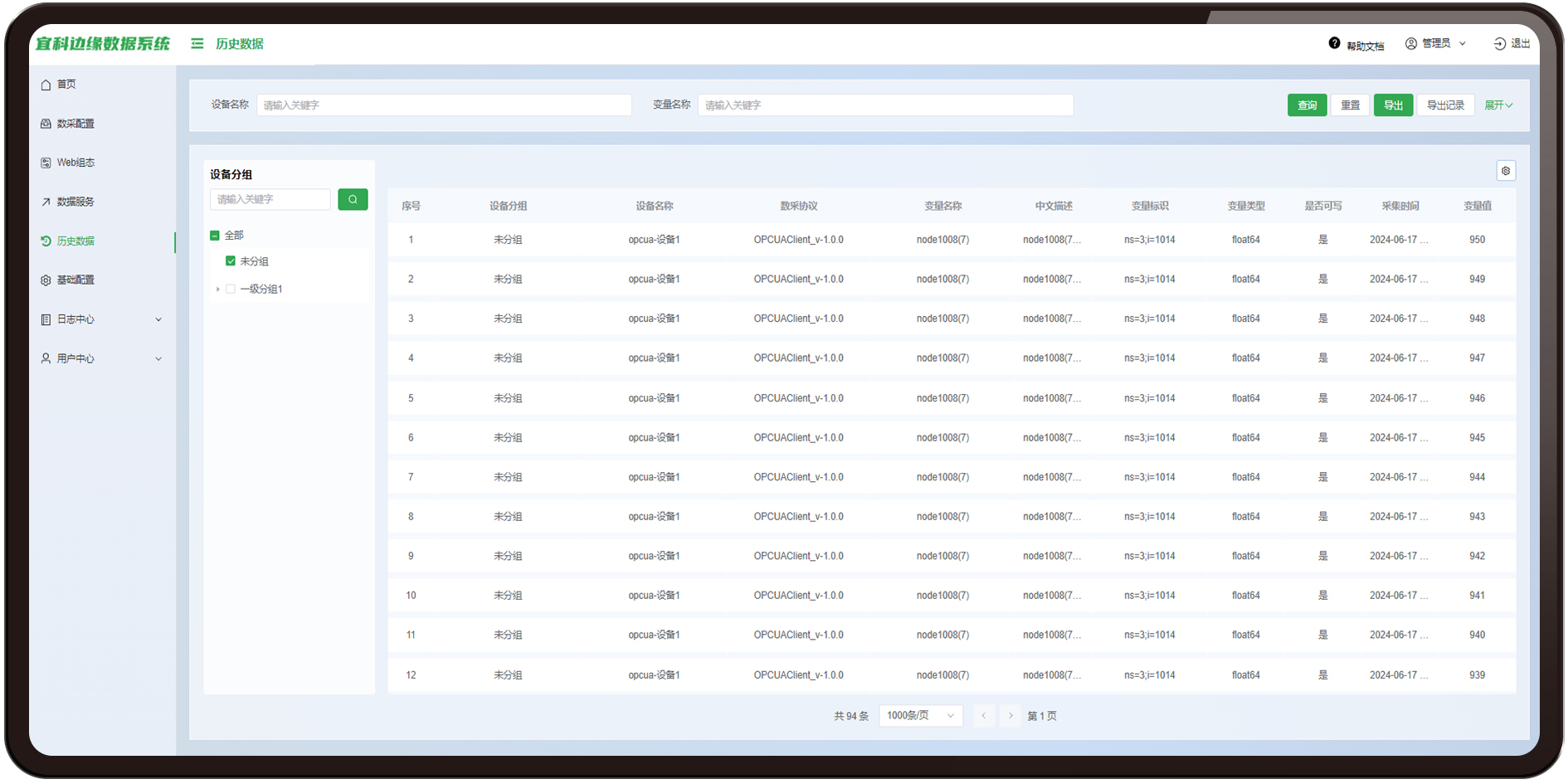Click the 变量名称 keyword input field
The image size is (1568, 784).
coord(885,105)
